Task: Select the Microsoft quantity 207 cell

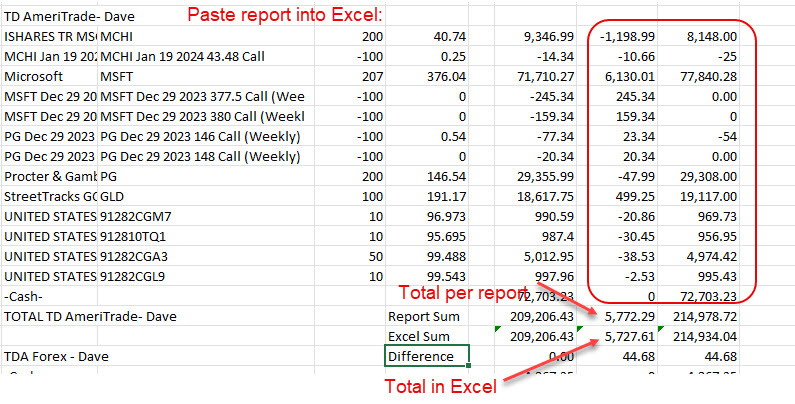Action: (350, 77)
